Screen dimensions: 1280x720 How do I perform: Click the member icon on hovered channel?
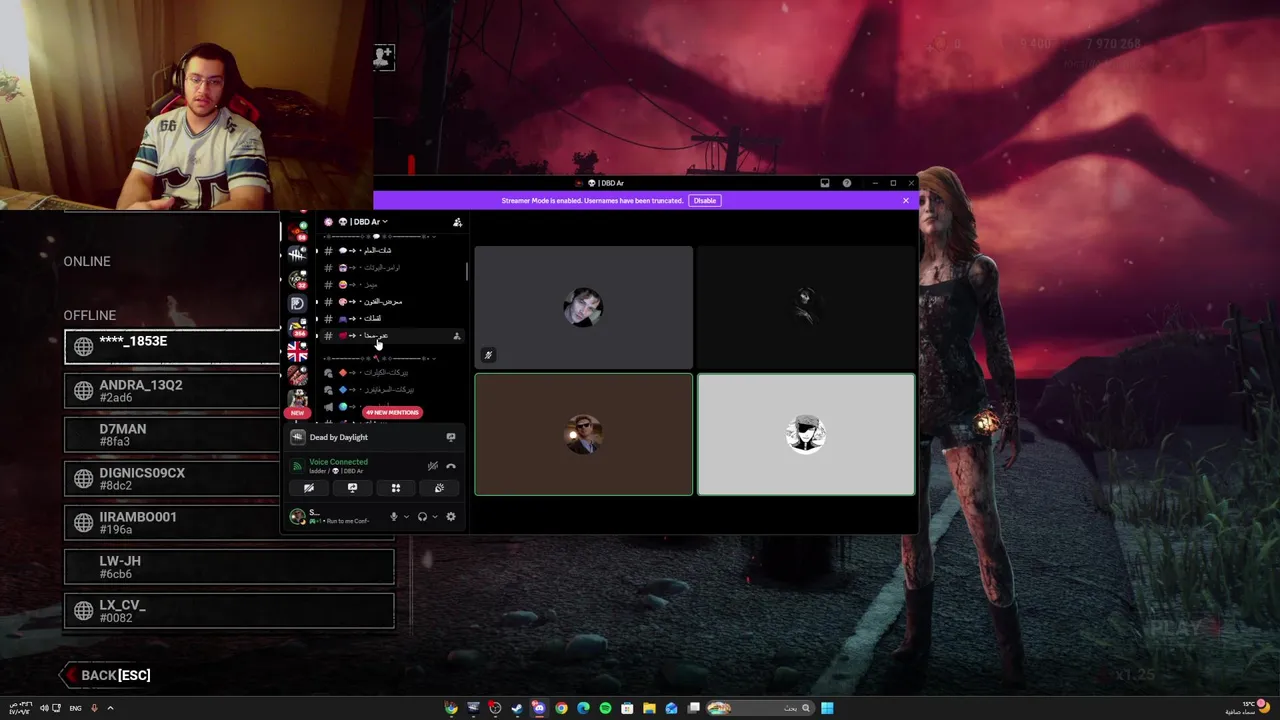pos(457,336)
